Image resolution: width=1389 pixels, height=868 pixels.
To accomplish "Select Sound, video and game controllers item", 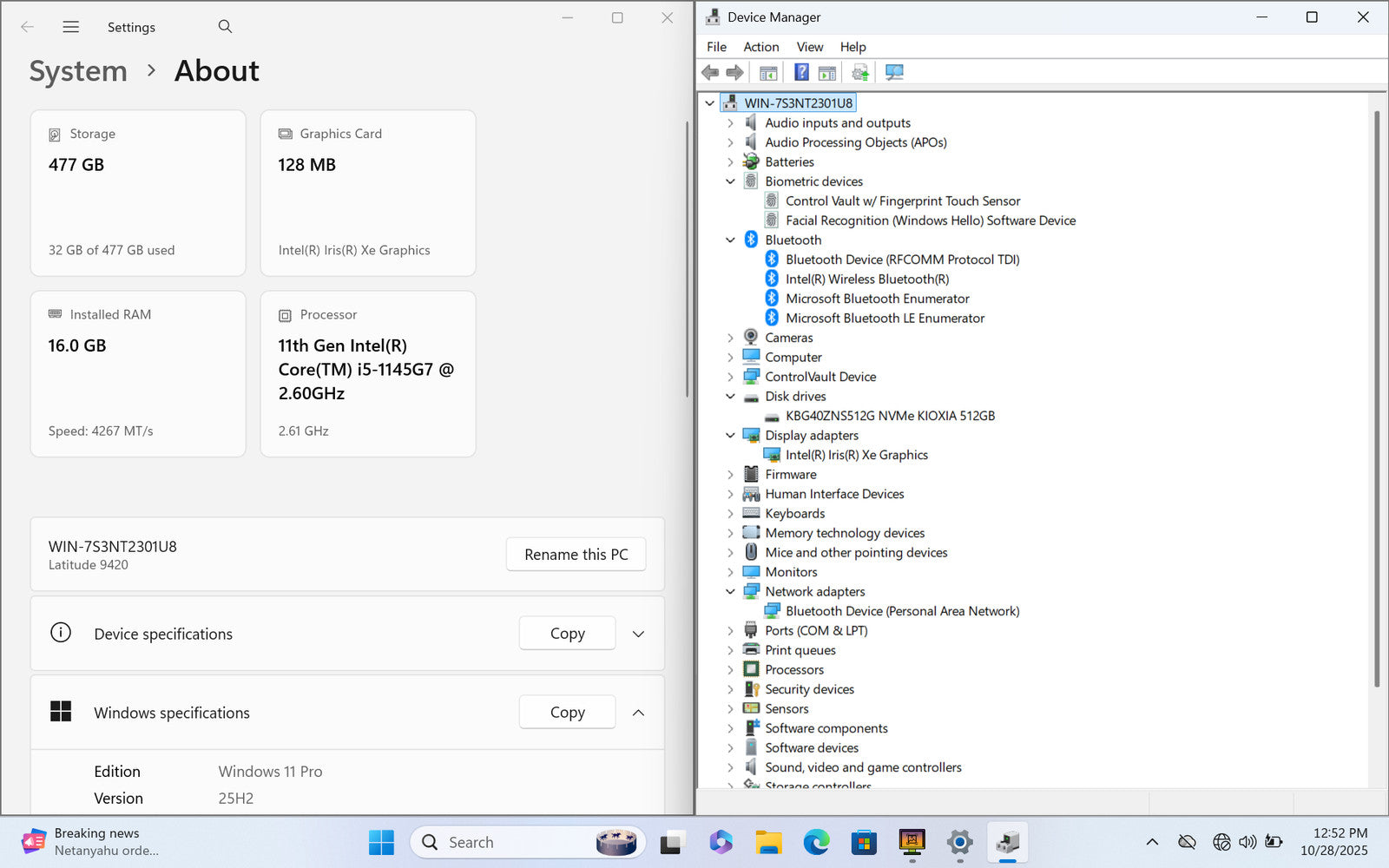I will (x=863, y=767).
